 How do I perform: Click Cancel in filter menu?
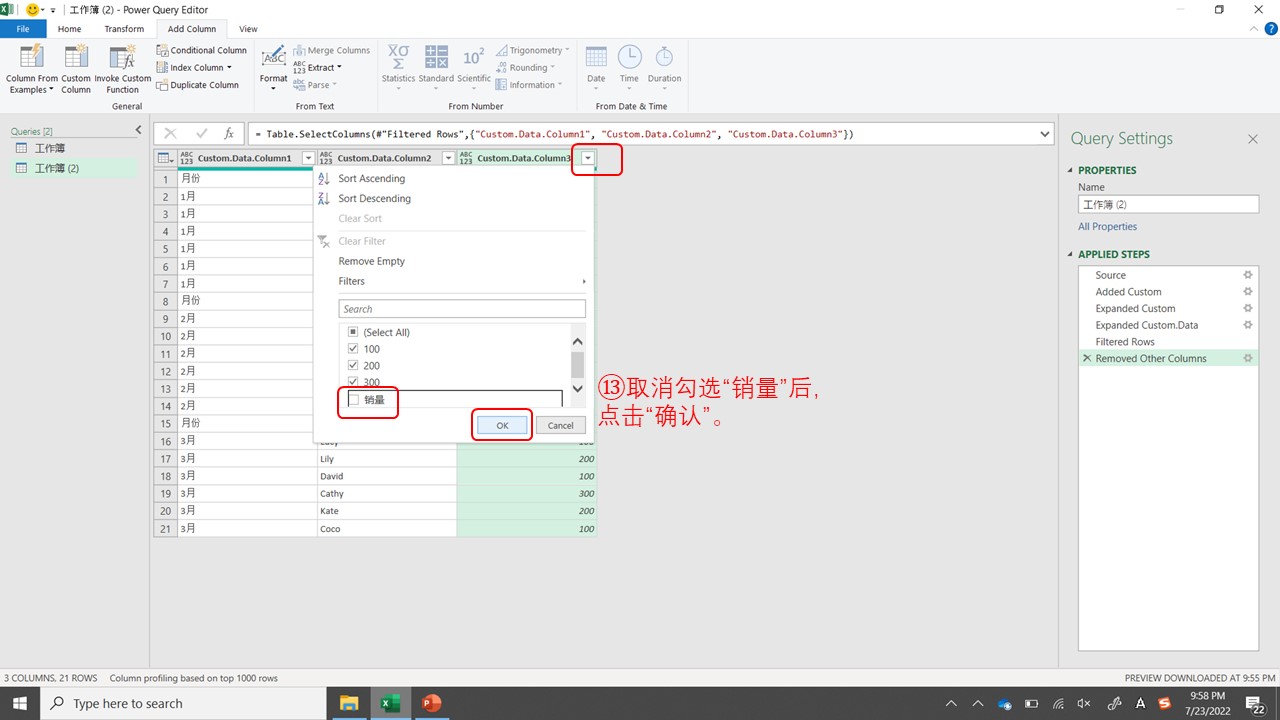561,425
